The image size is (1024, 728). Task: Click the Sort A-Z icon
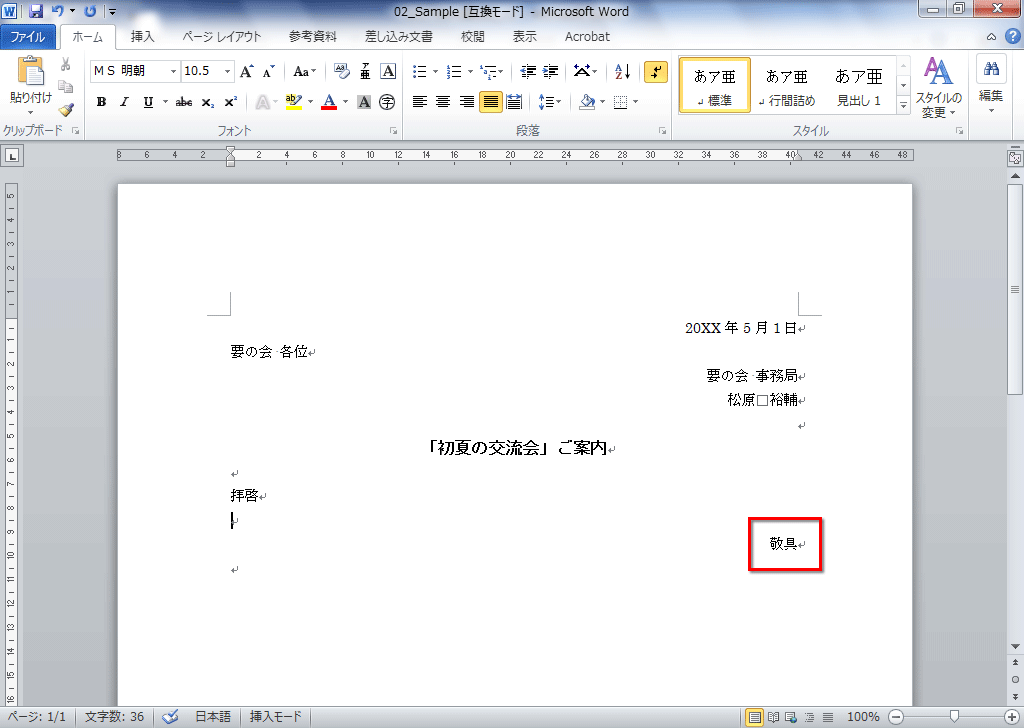622,71
